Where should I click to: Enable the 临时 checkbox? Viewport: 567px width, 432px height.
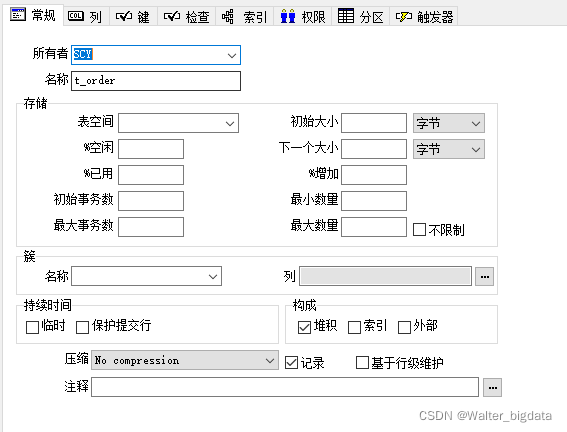click(32, 327)
